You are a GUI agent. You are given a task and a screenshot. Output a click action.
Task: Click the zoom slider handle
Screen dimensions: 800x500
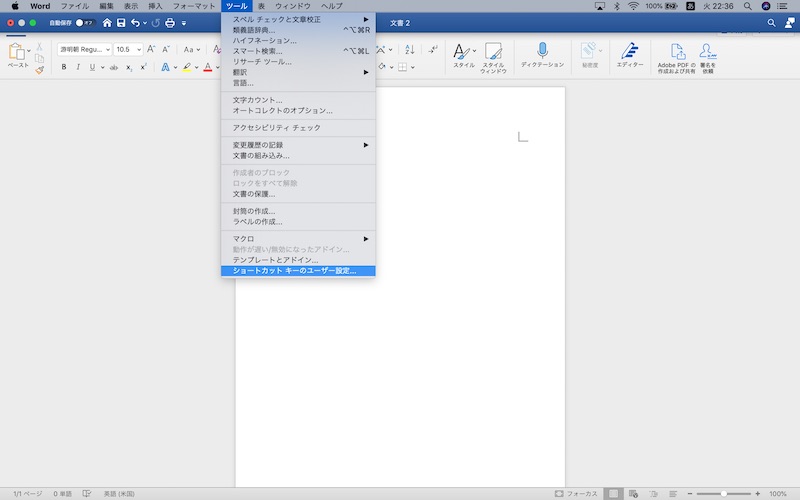tap(723, 493)
